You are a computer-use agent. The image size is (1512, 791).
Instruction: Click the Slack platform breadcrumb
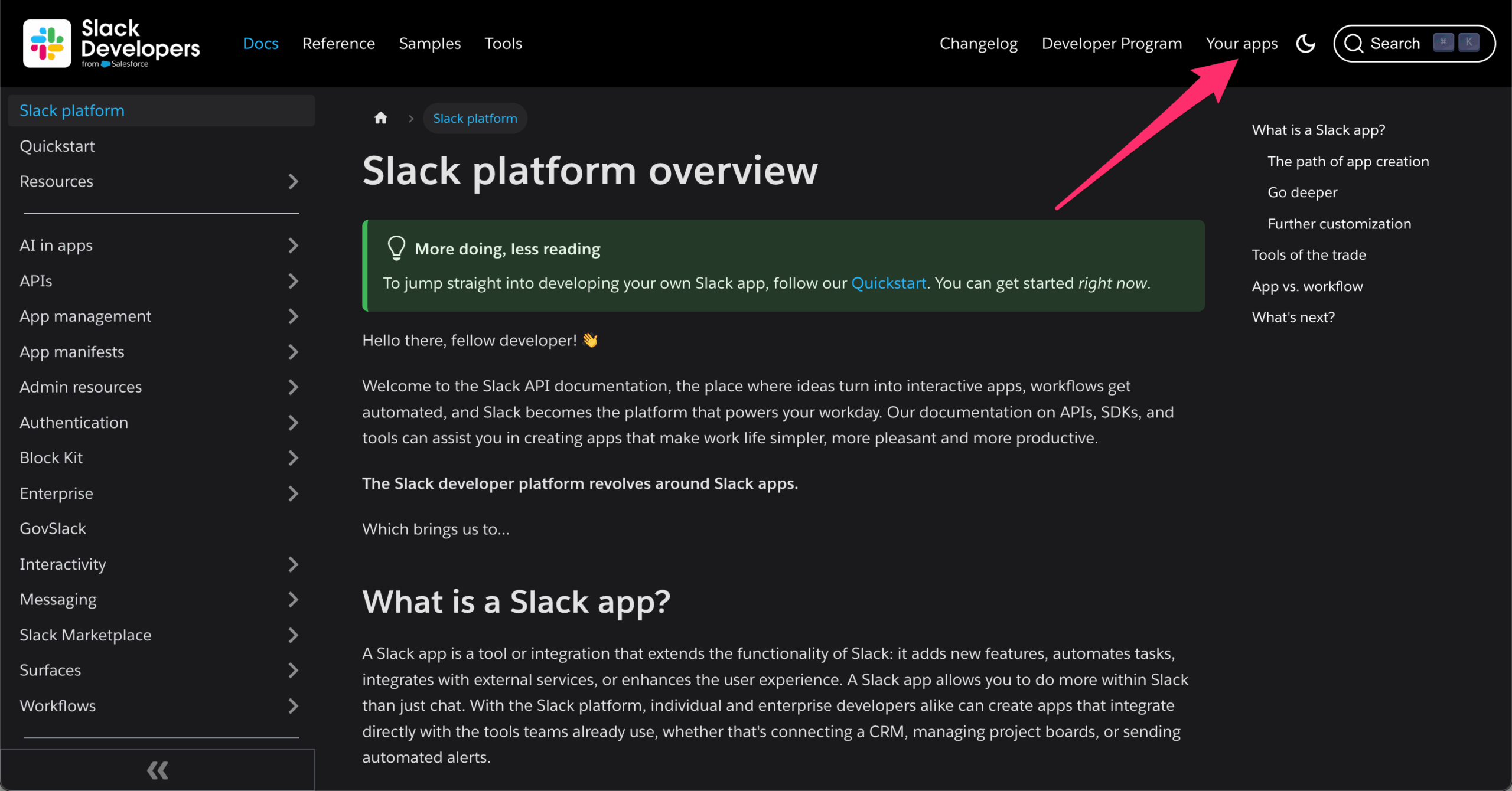coord(475,118)
